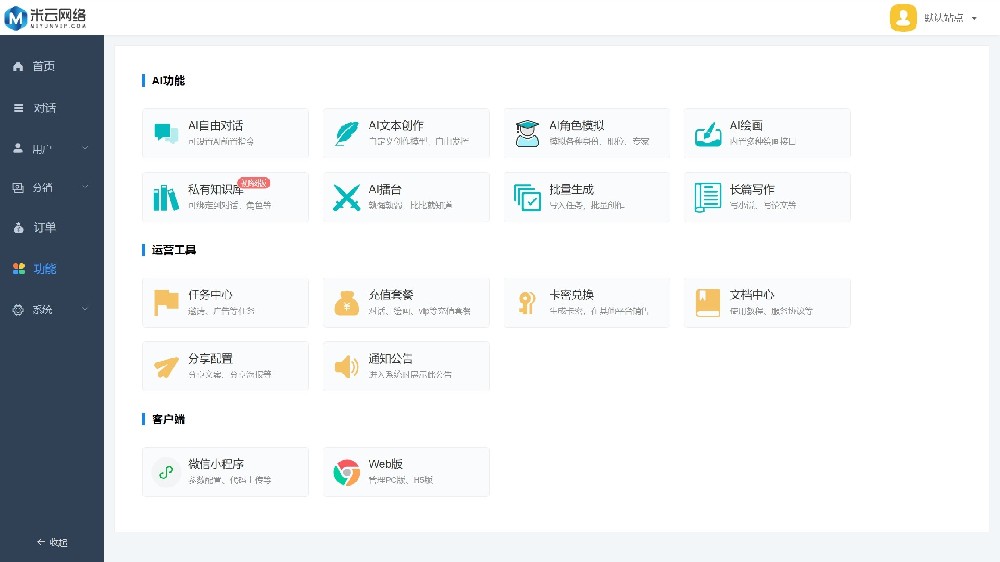Expand the 系统 sidebar submenu chevron
The width and height of the screenshot is (1000, 562).
pyautogui.click(x=85, y=309)
